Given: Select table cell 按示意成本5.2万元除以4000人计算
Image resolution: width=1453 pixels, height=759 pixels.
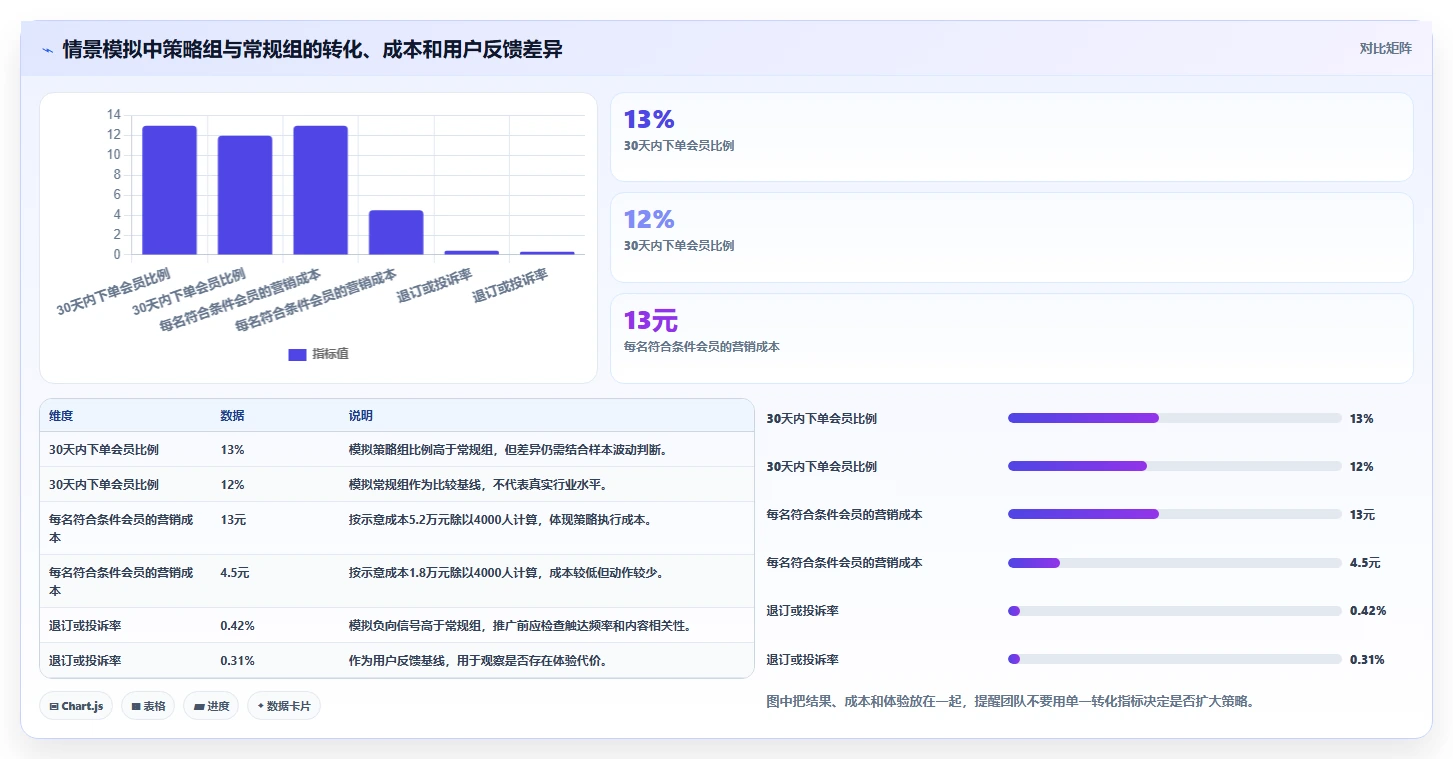Looking at the screenshot, I should 546,529.
